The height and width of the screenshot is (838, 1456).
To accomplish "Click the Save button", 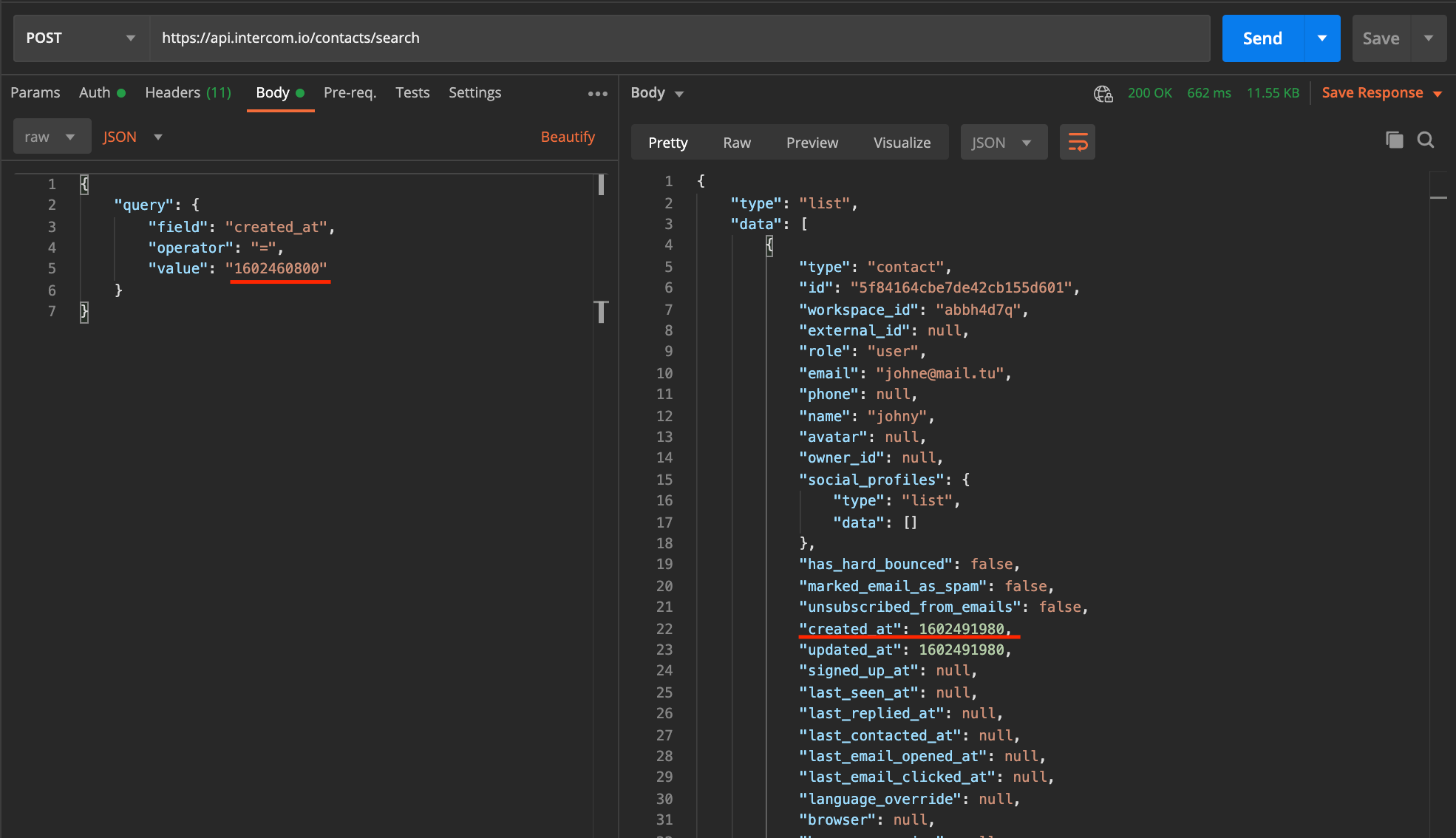I will 1381,38.
